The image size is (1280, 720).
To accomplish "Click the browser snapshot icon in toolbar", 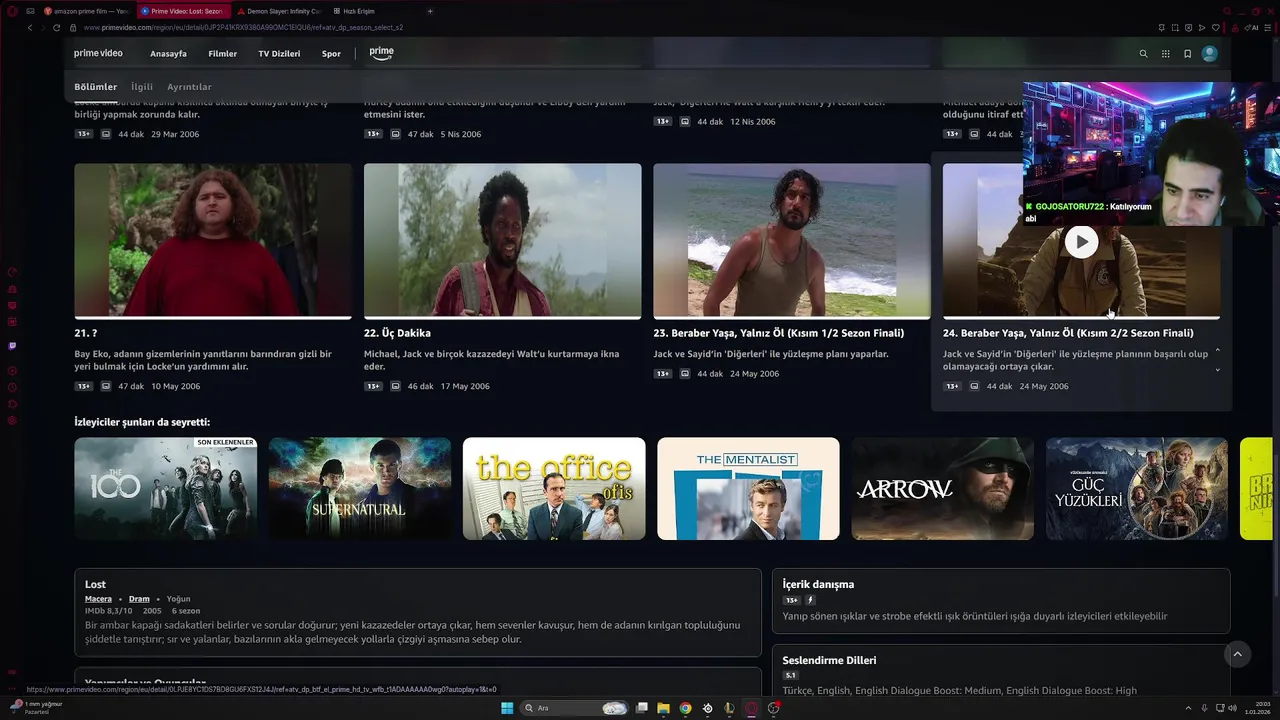I will point(1175,28).
